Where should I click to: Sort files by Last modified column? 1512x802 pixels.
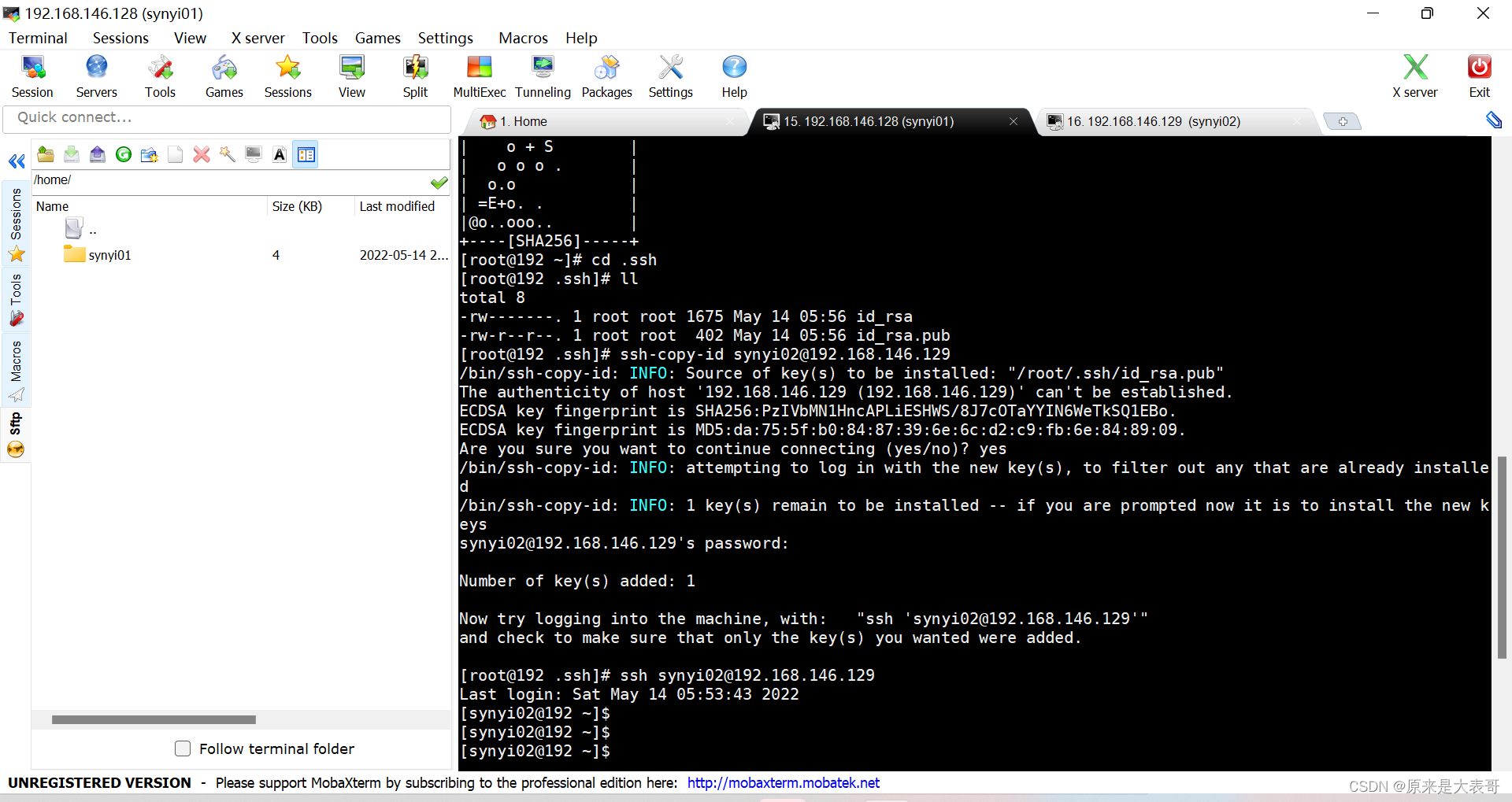click(402, 206)
